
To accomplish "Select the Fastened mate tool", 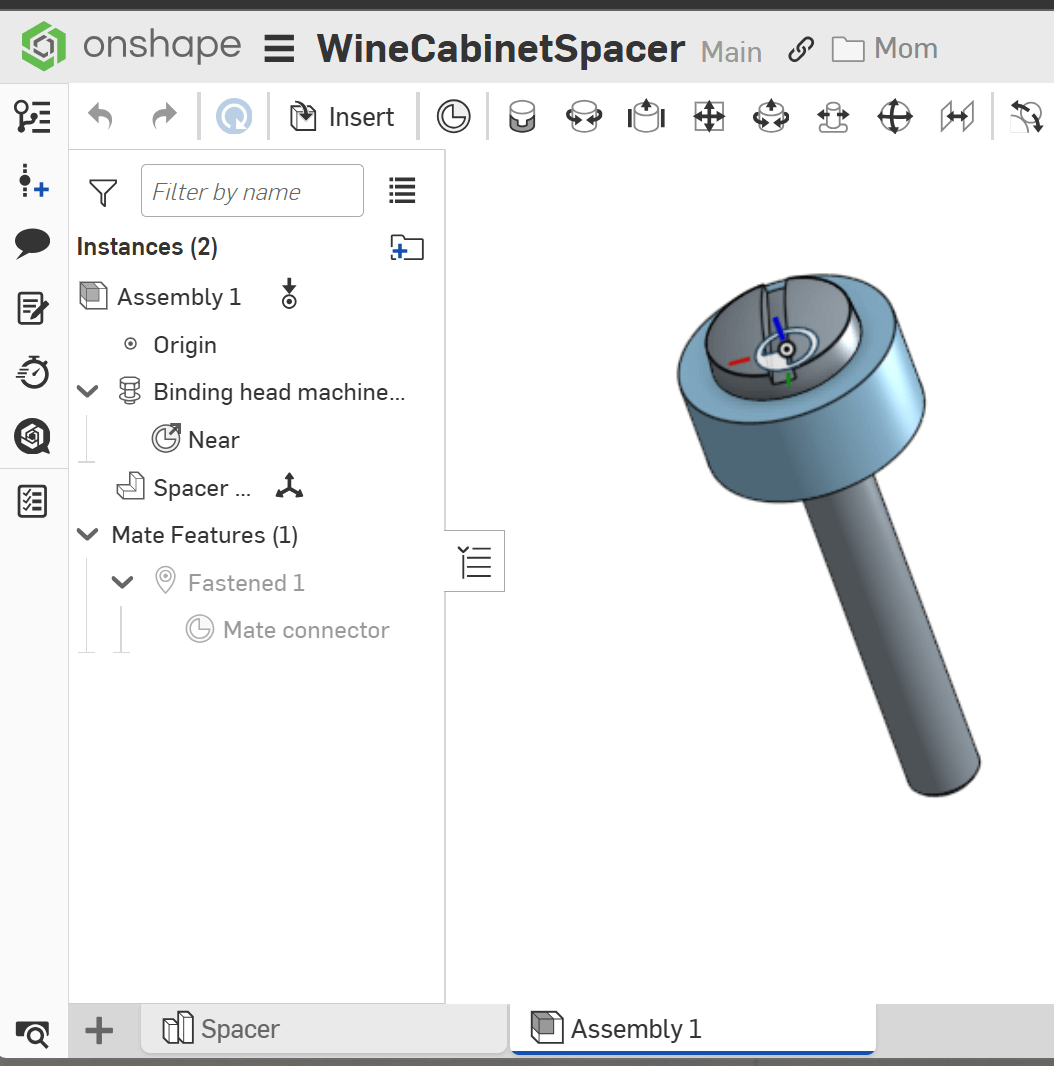I will (x=522, y=116).
